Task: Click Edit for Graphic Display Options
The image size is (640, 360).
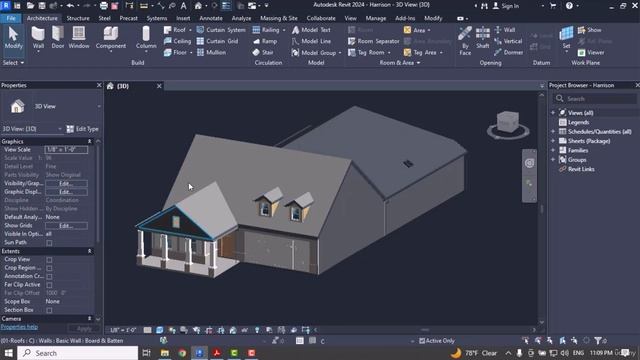Action: tap(66, 192)
